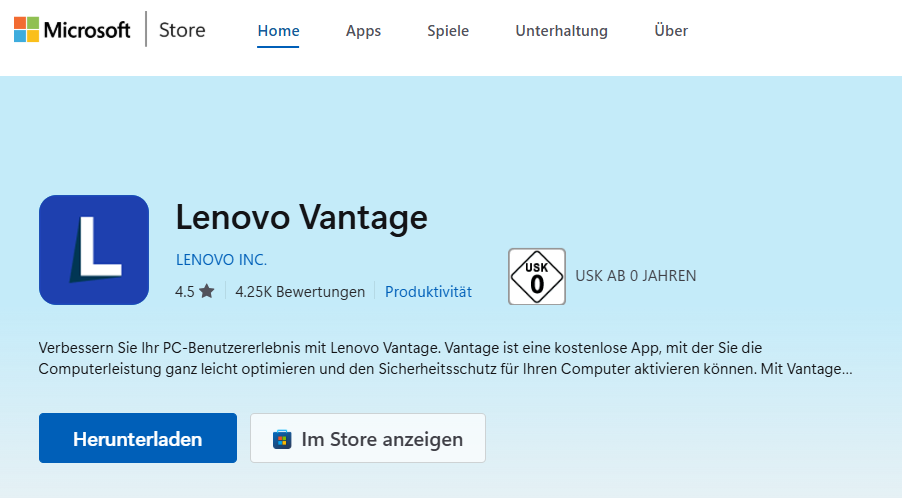Click the Store bag icon in button
902x498 pixels.
pyautogui.click(x=282, y=439)
